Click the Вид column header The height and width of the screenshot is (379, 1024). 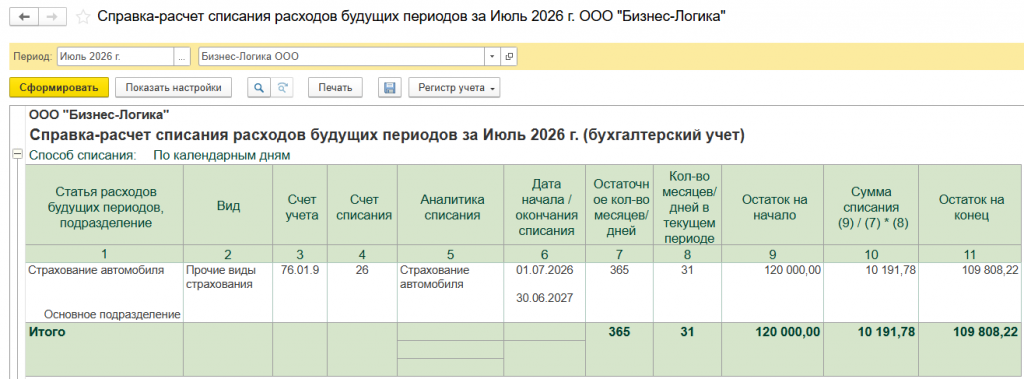(228, 206)
